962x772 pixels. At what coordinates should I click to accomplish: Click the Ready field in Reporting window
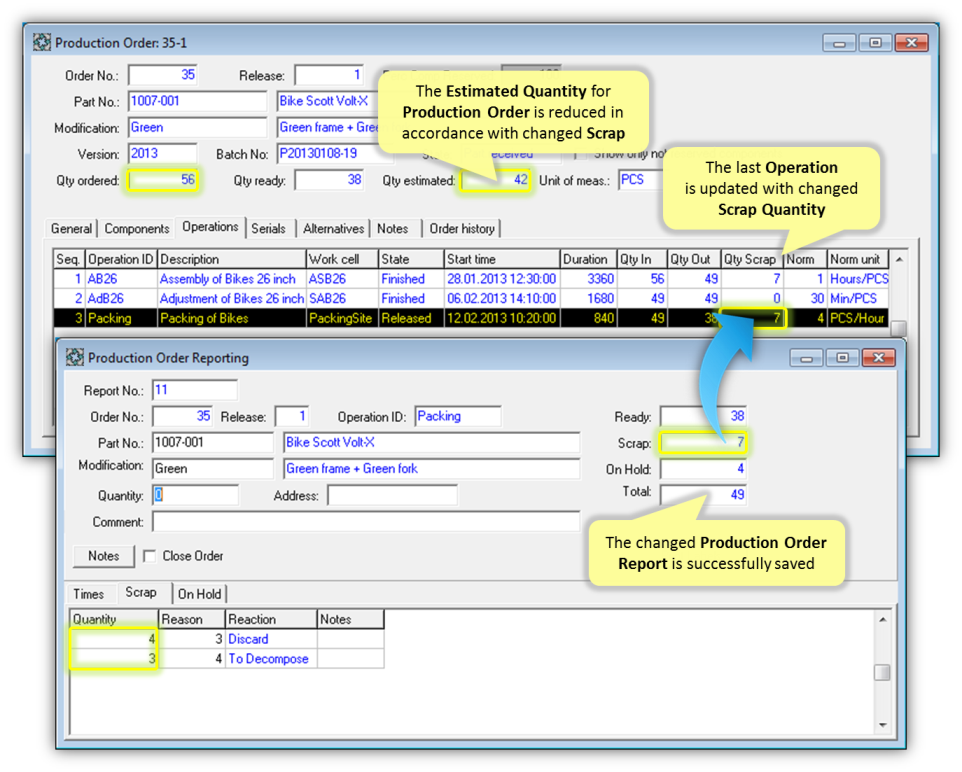coord(703,416)
